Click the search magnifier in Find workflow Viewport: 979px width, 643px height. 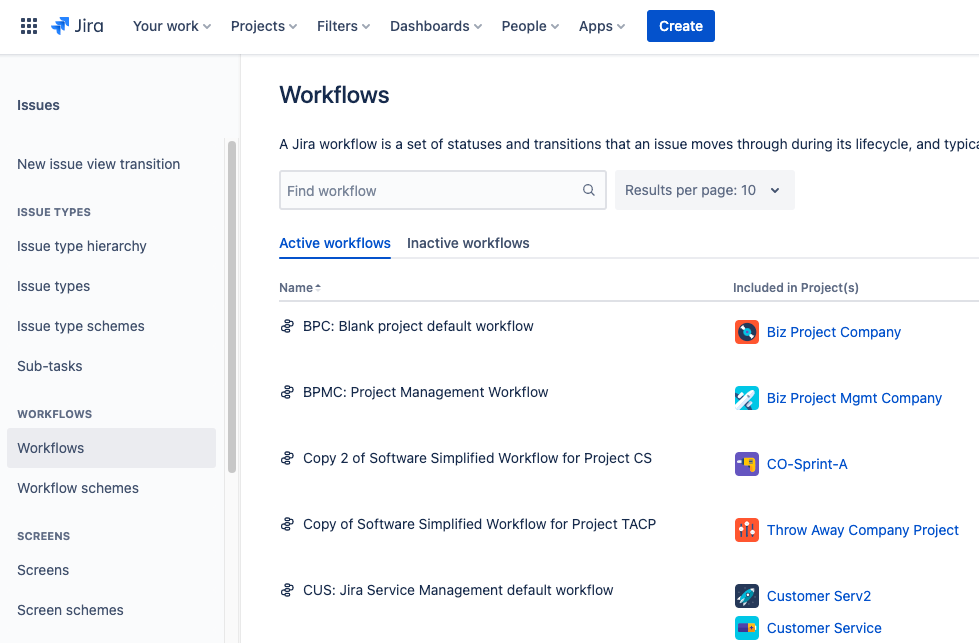pos(589,190)
